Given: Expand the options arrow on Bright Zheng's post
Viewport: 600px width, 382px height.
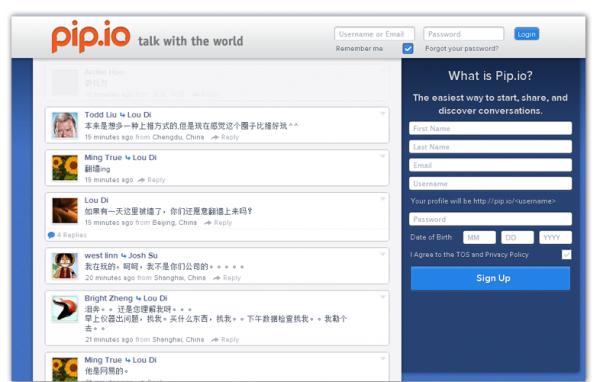Looking at the screenshot, I should [382, 297].
